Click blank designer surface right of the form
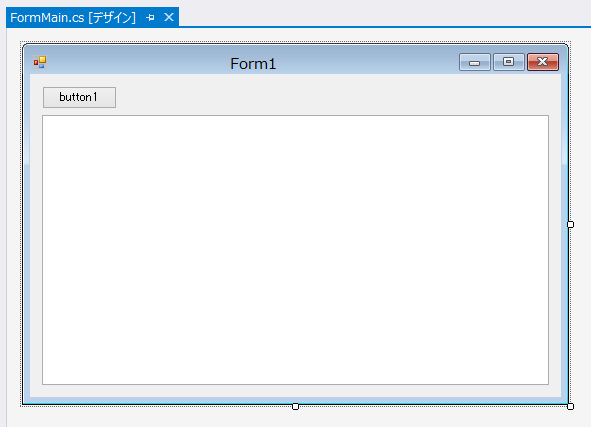The height and width of the screenshot is (427, 591). [x=582, y=225]
